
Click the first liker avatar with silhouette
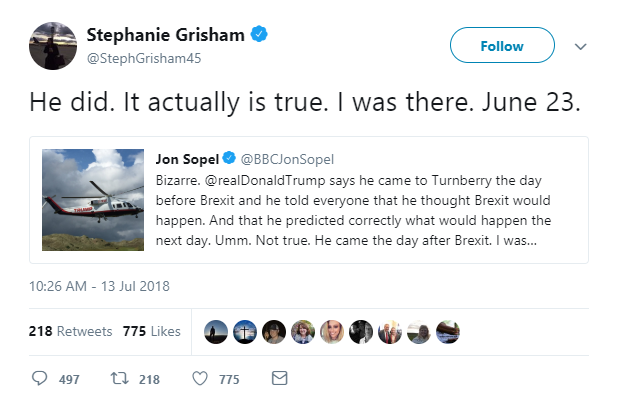216,331
